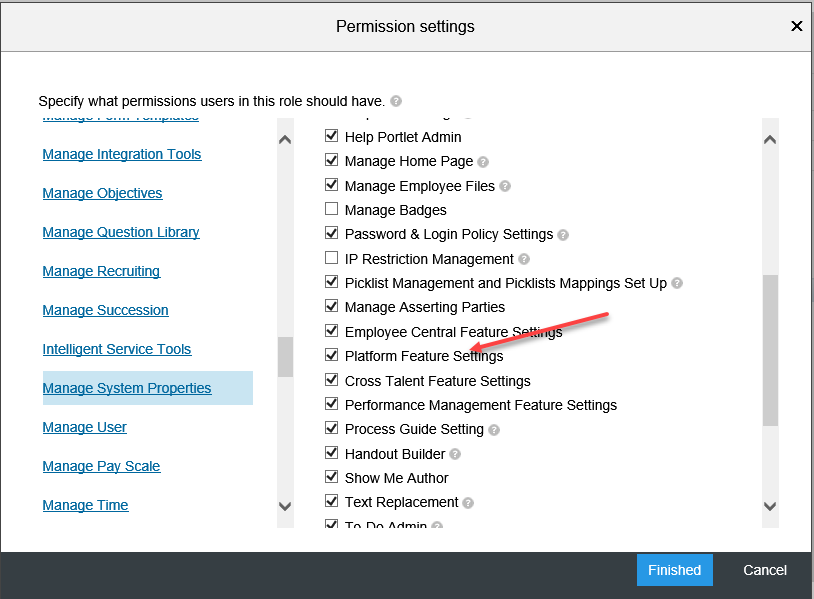Click help icon next to Text Replacement
The height and width of the screenshot is (599, 814).
coord(468,503)
